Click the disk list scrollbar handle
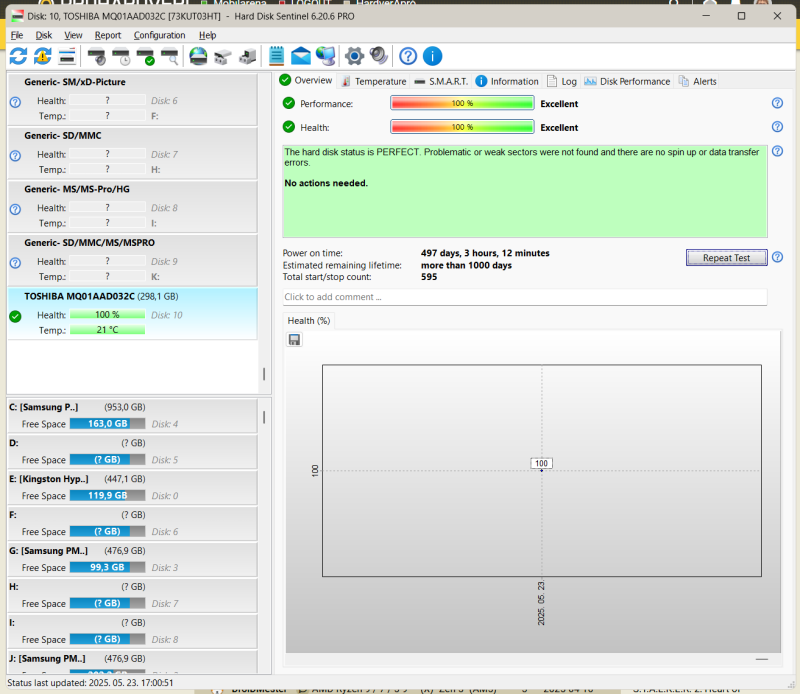The width and height of the screenshot is (800, 694). point(264,374)
